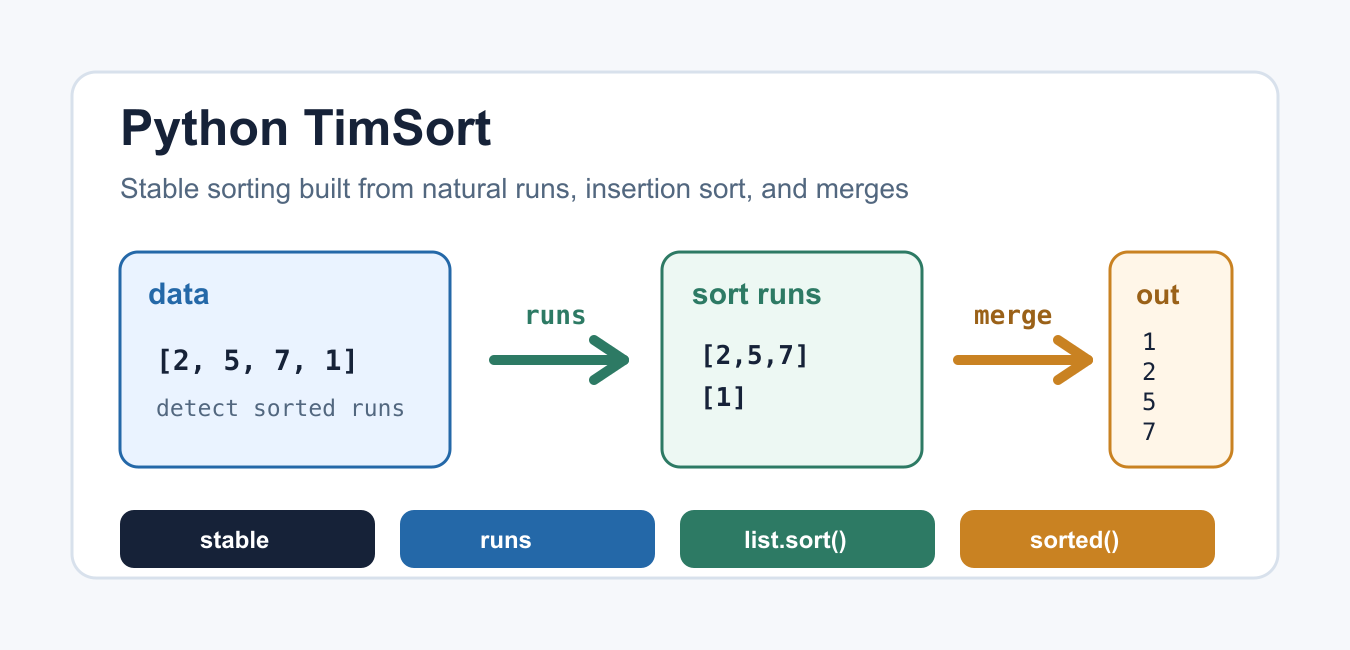Click the 'Python TimSort' heading
Image resolution: width=1350 pixels, height=650 pixels.
coord(306,129)
